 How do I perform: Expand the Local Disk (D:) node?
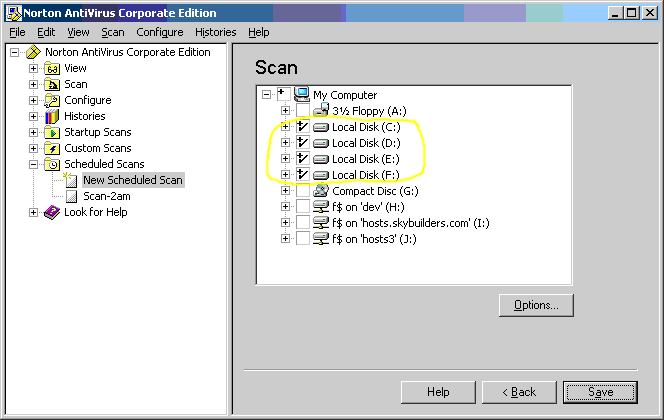coord(285,143)
